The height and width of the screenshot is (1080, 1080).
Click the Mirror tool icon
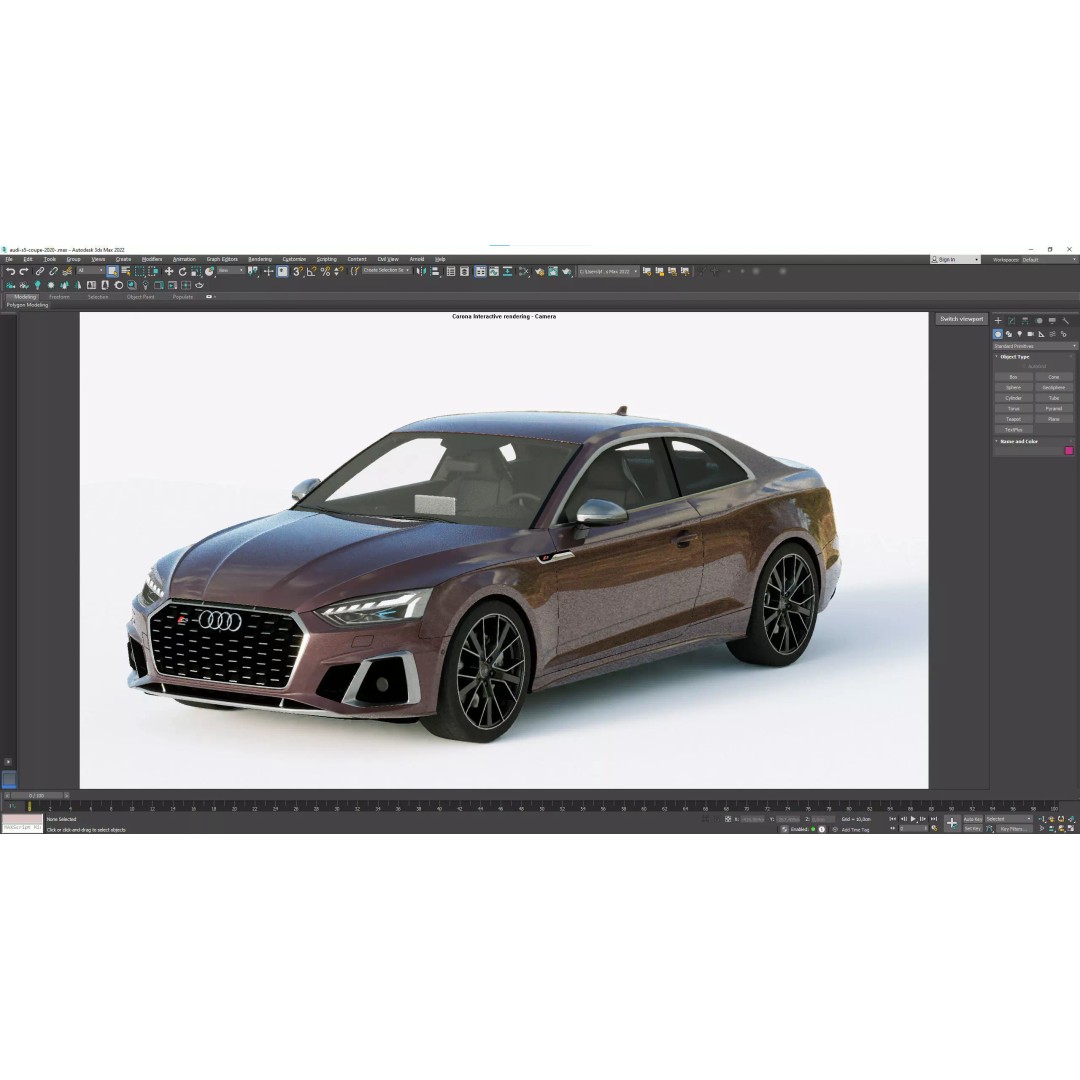coord(421,271)
